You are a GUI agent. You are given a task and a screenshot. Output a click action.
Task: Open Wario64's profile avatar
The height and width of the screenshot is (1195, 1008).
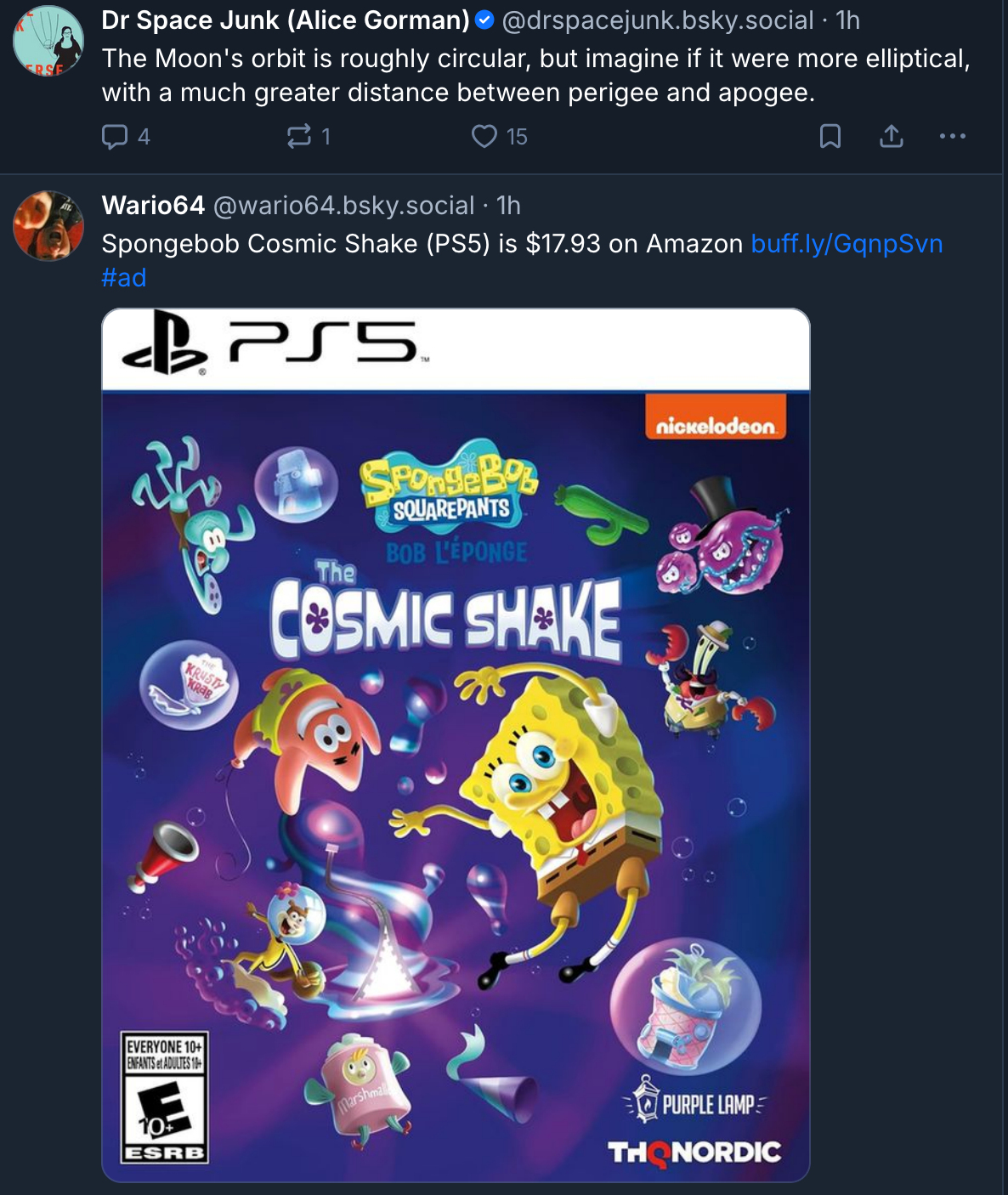point(48,225)
